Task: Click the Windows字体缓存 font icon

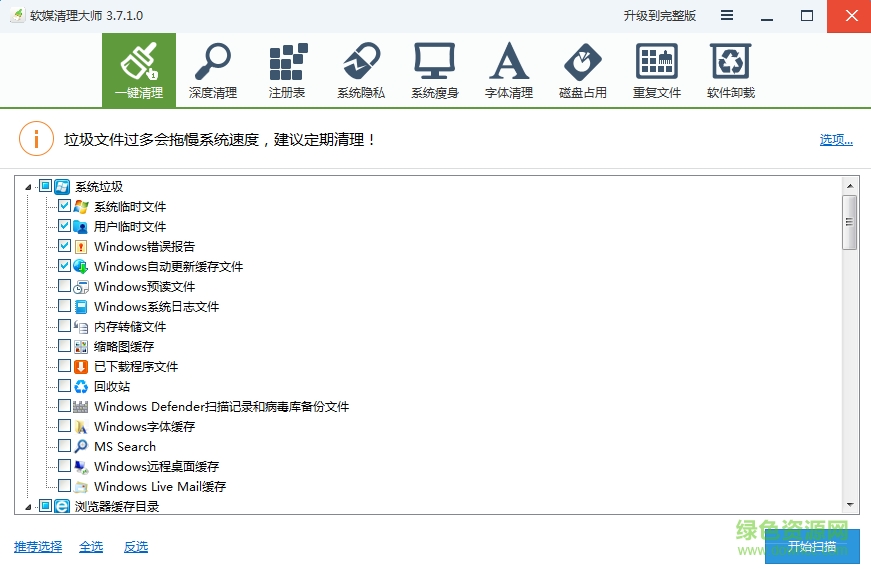Action: [81, 427]
